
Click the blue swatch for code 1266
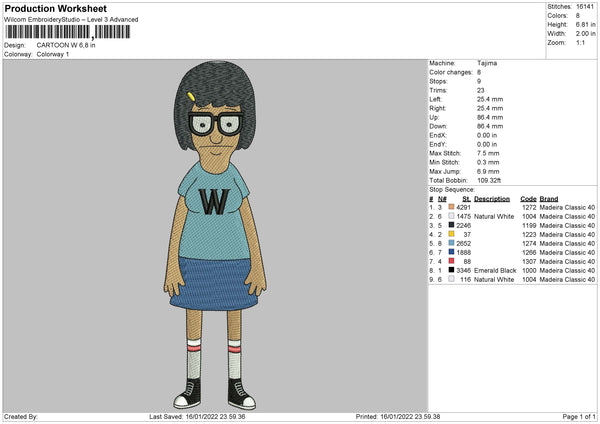click(x=451, y=252)
